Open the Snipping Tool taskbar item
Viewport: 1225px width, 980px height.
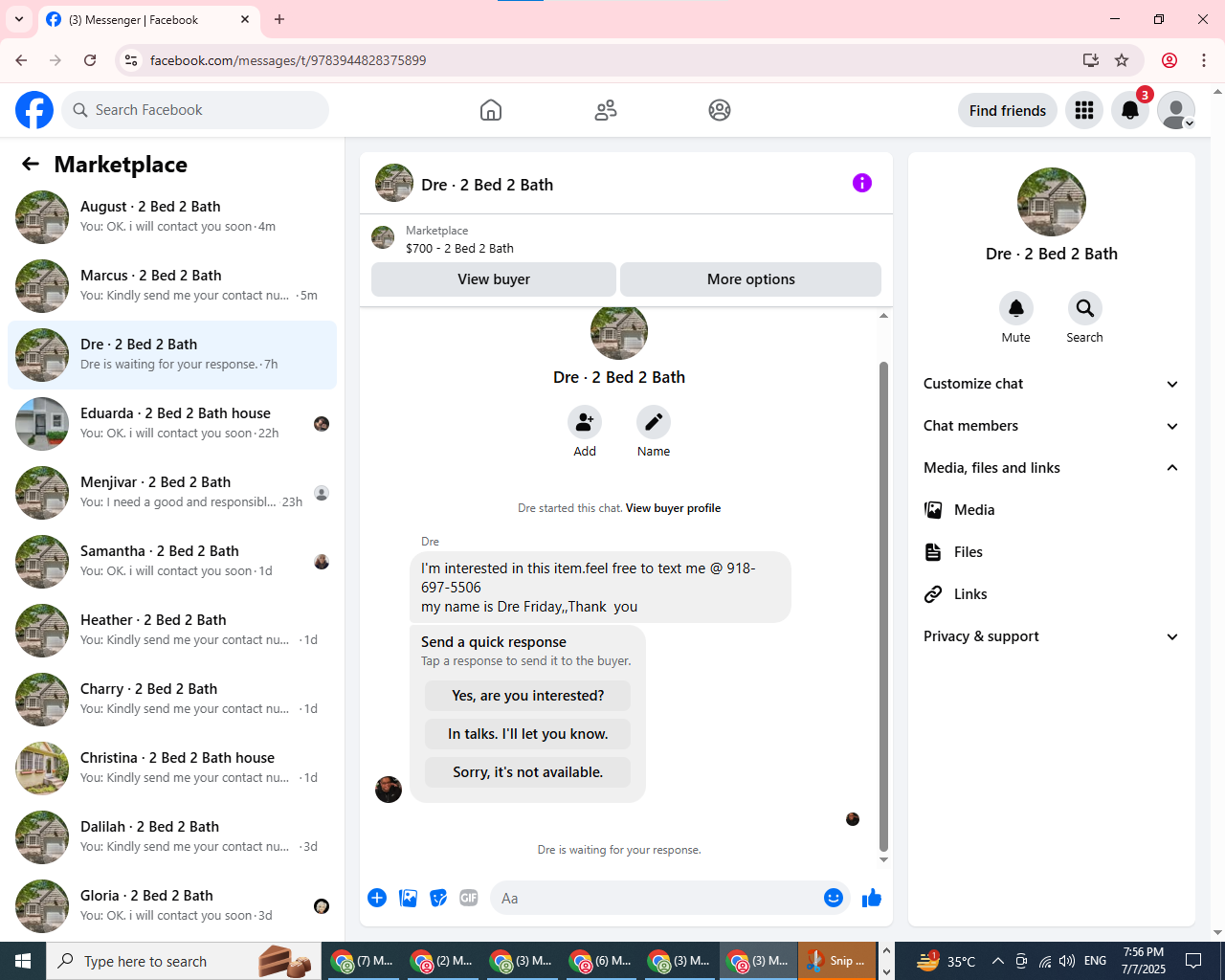837,961
